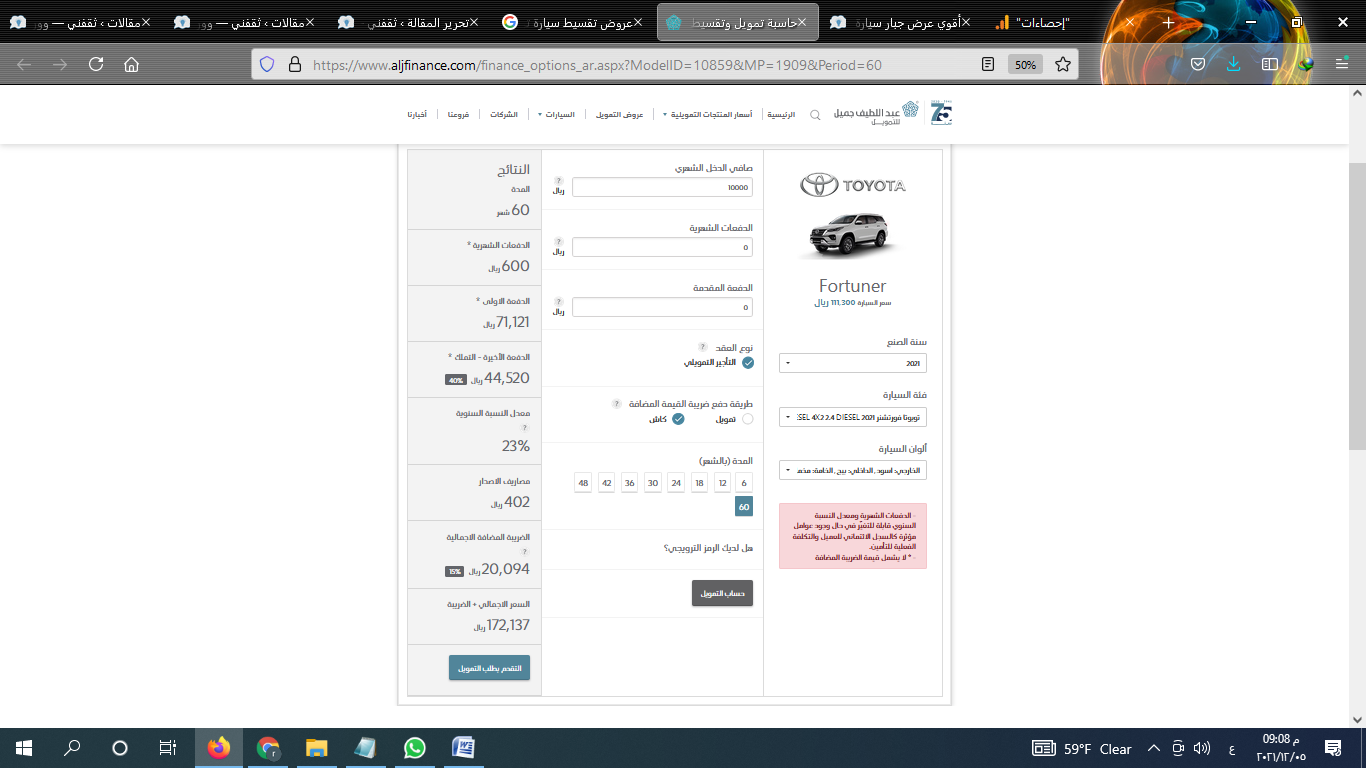
Task: Toggle reader view in address bar
Action: [988, 64]
